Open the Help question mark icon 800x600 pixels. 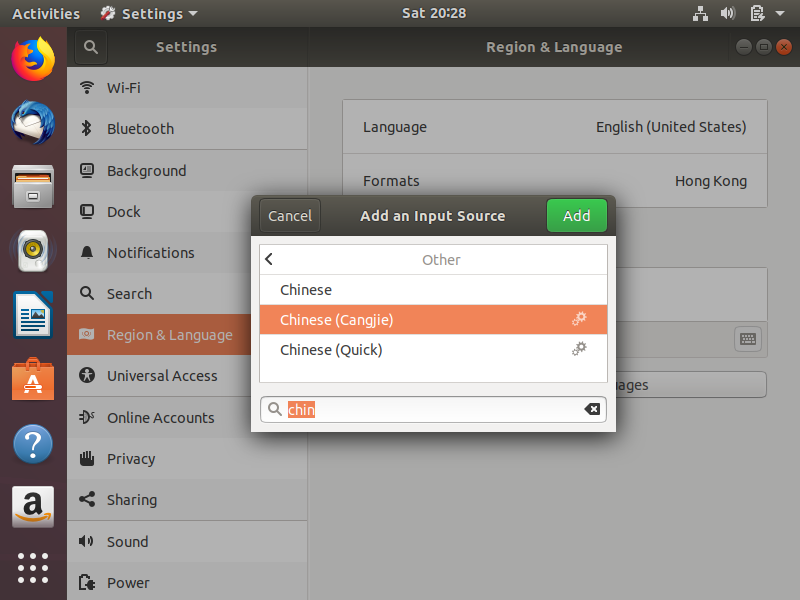tap(33, 443)
